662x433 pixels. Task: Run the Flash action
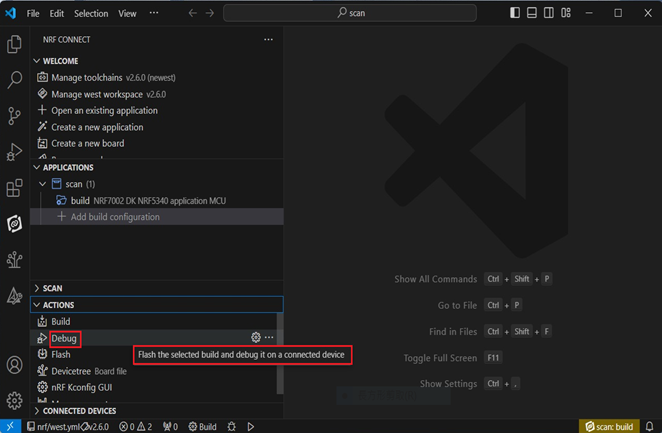(61, 354)
